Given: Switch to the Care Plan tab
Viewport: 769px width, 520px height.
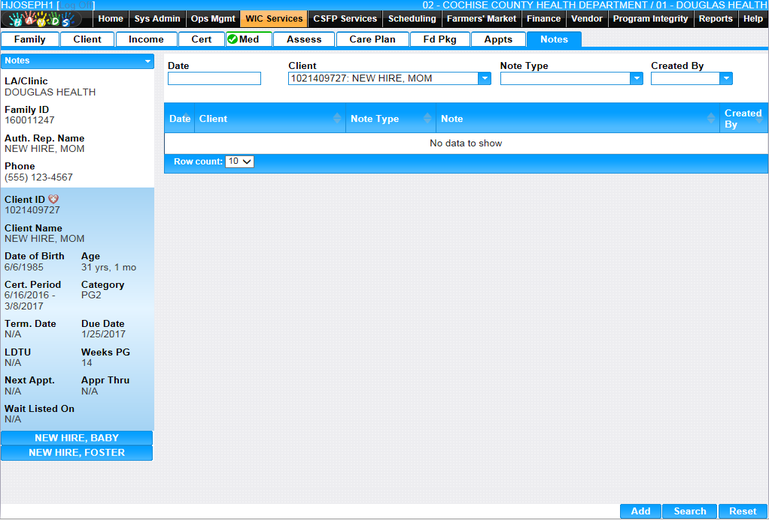Looking at the screenshot, I should pos(372,40).
